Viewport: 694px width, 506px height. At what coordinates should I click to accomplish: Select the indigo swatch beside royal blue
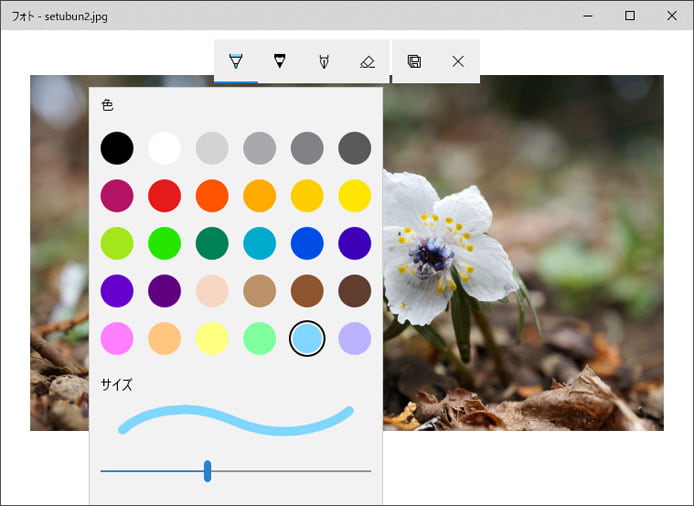click(355, 243)
